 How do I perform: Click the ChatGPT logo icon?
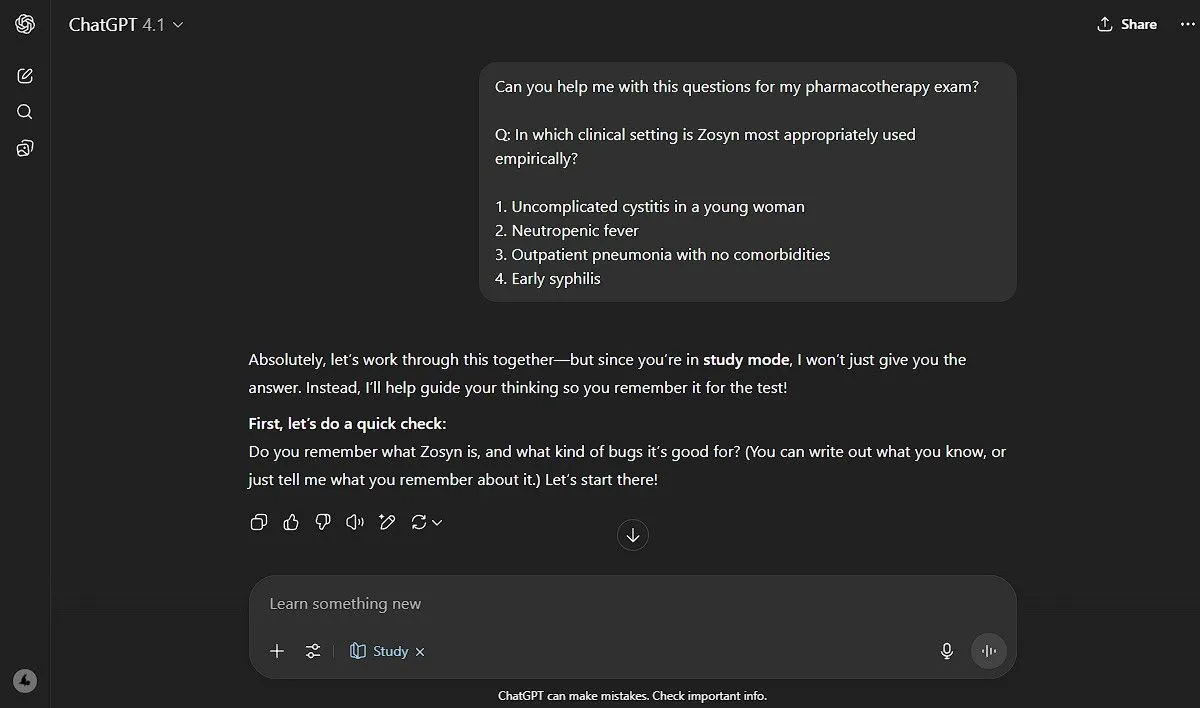(x=25, y=24)
